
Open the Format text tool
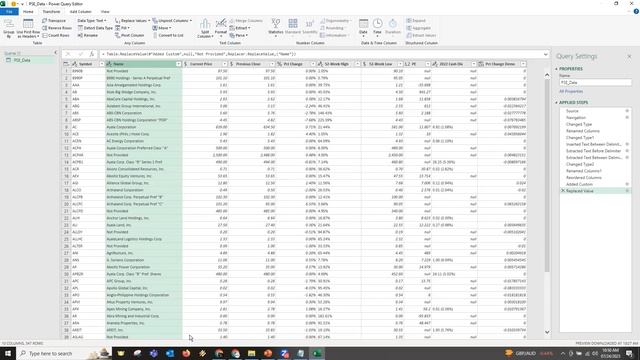[221, 27]
